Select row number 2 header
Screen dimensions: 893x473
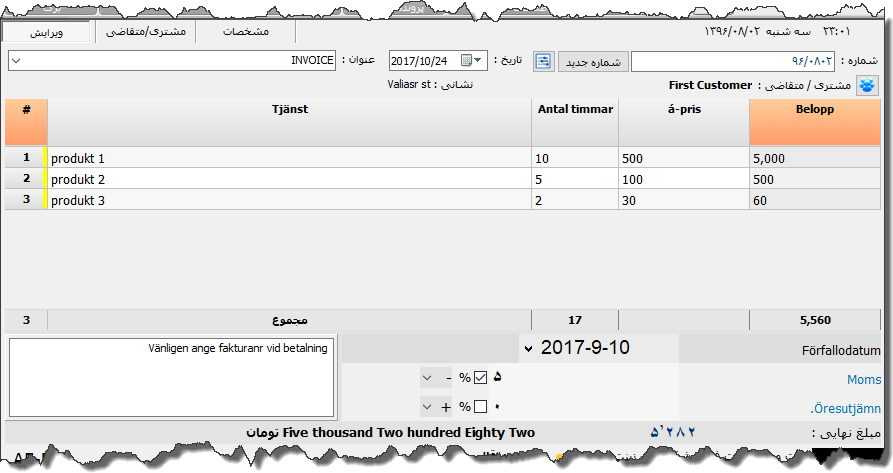point(26,179)
